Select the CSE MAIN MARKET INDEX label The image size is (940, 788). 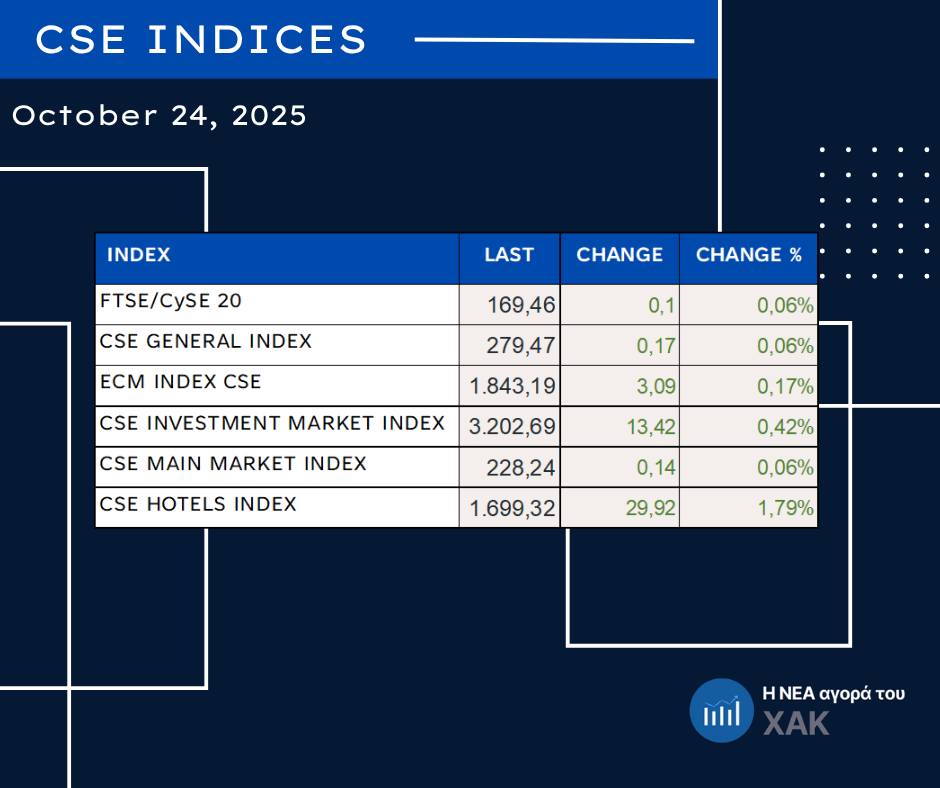click(x=233, y=464)
